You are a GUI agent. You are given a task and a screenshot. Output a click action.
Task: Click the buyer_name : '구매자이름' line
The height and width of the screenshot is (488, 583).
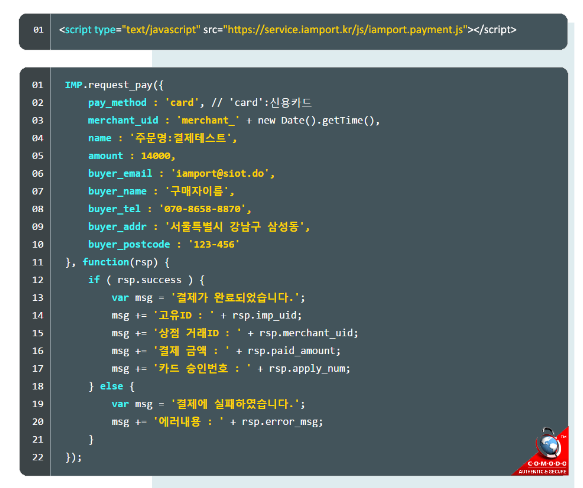[x=161, y=191]
